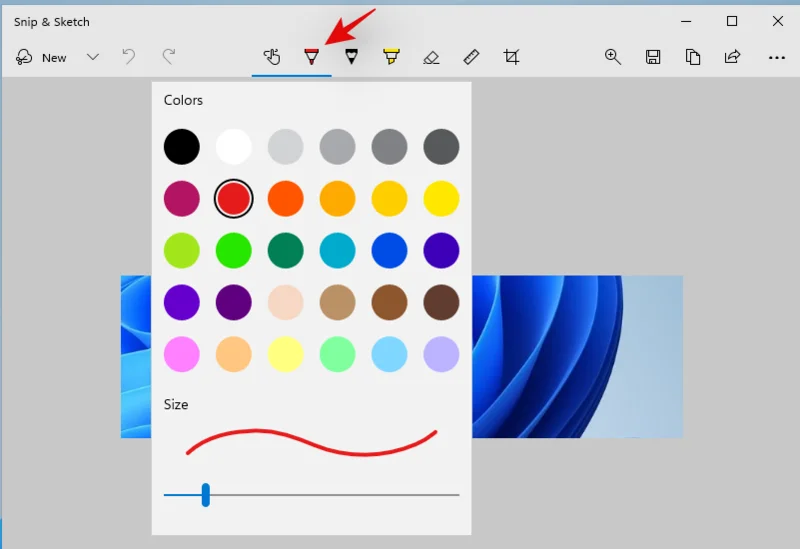Click the captured wallpaper image on canvas
The width and height of the screenshot is (800, 549).
[577, 357]
